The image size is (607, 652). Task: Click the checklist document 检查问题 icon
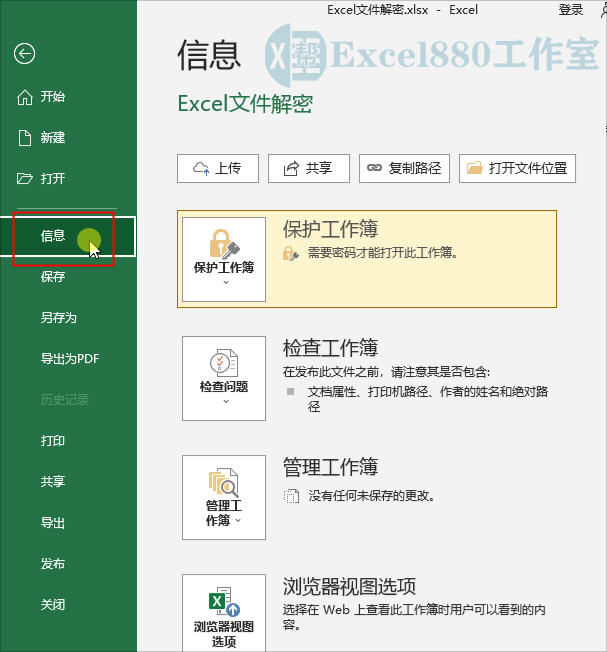click(x=224, y=363)
